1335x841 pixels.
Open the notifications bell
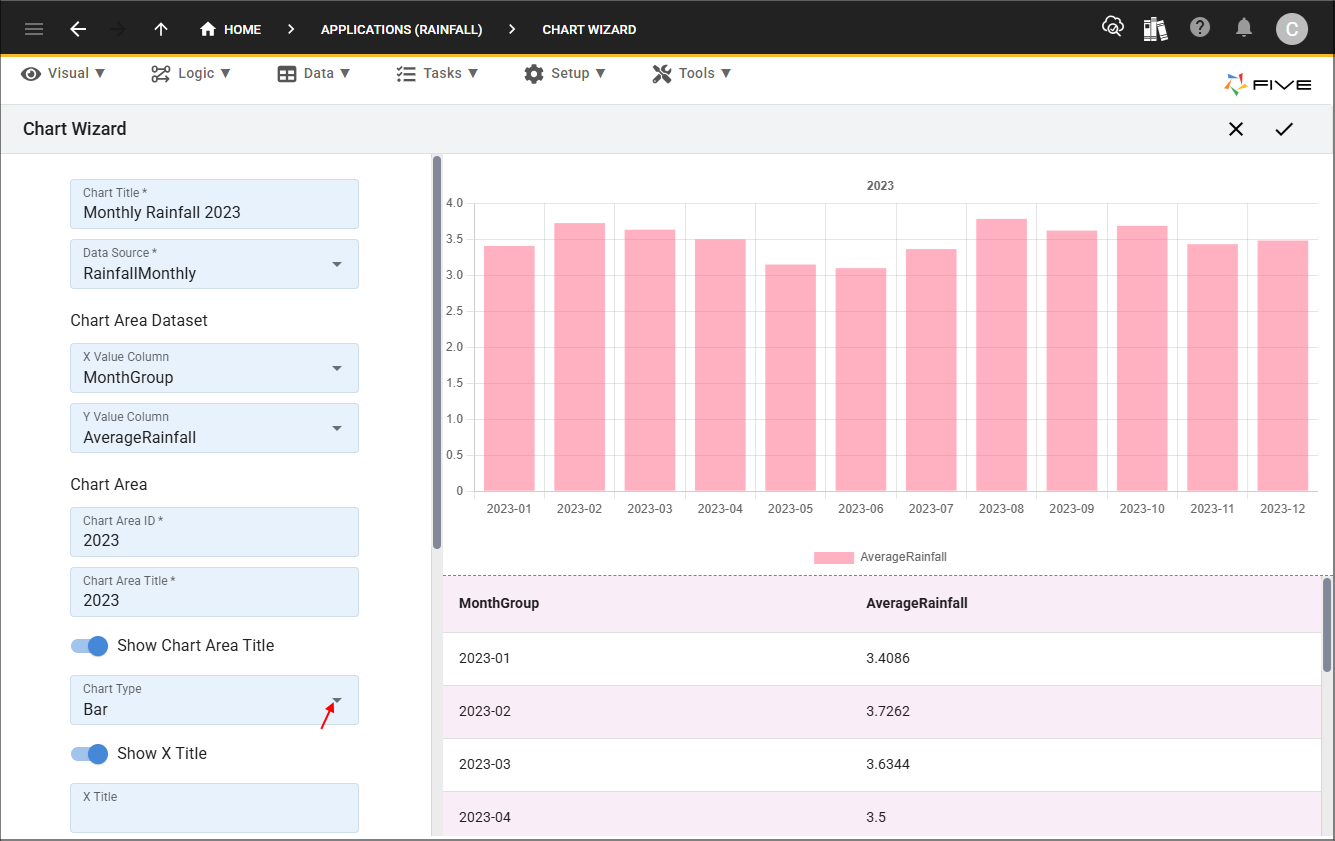1244,28
